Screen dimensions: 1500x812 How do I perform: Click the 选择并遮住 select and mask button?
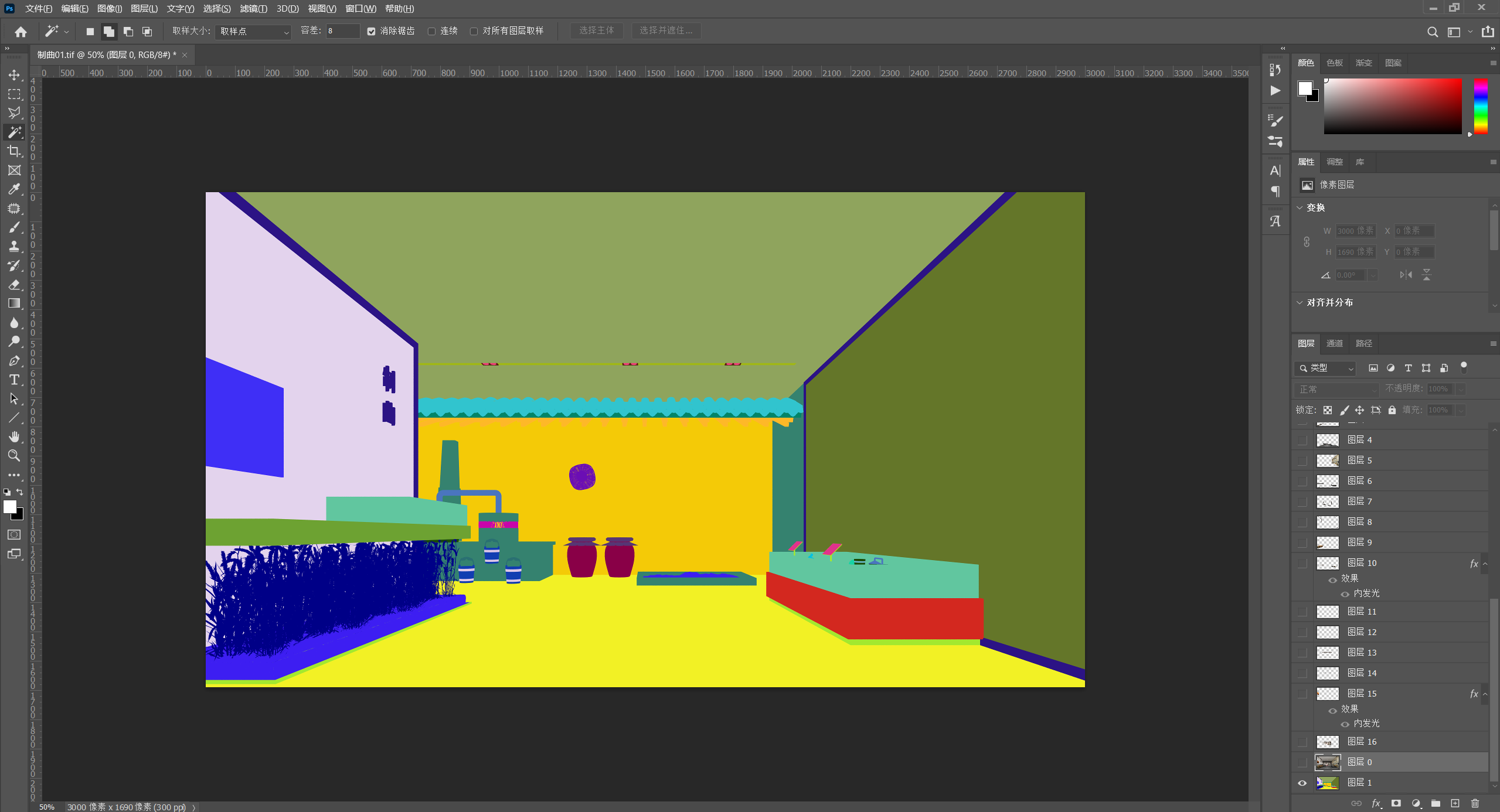pos(666,30)
